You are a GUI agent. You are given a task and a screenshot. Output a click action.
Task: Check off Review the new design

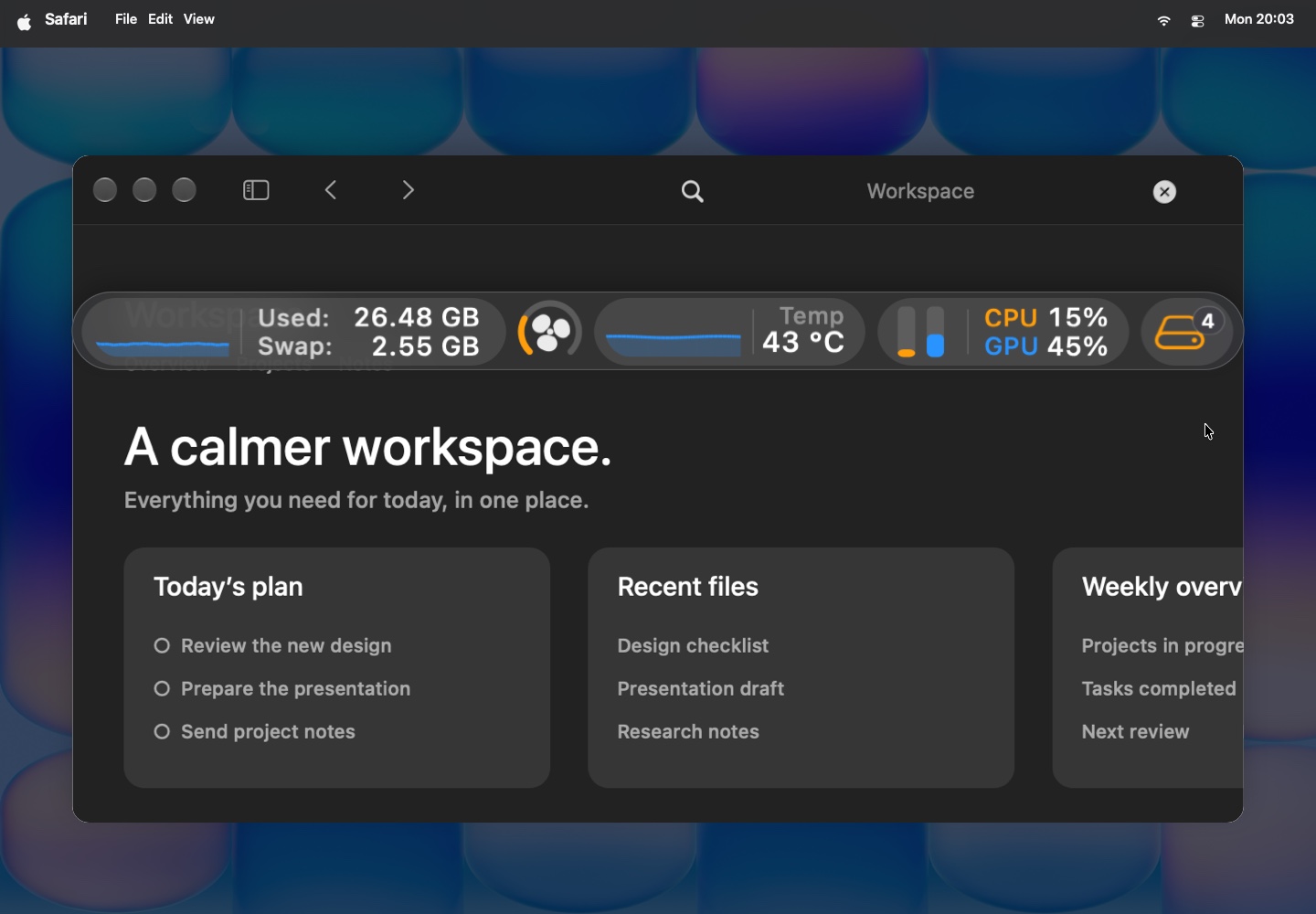[162, 646]
